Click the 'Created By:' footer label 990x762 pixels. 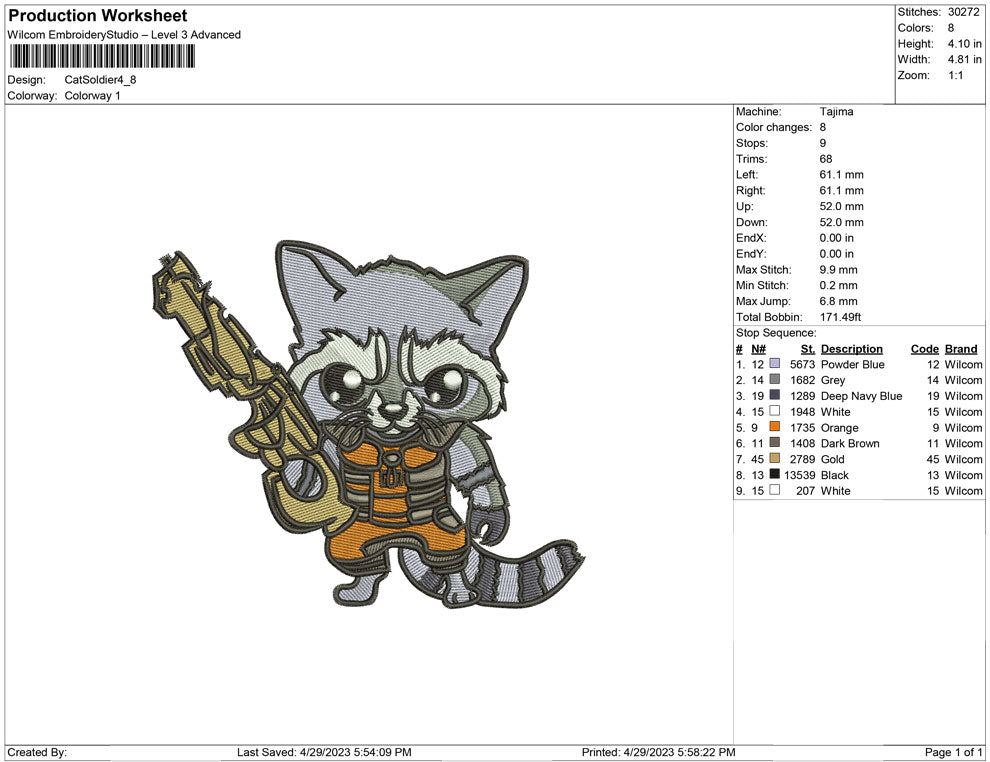[x=37, y=752]
